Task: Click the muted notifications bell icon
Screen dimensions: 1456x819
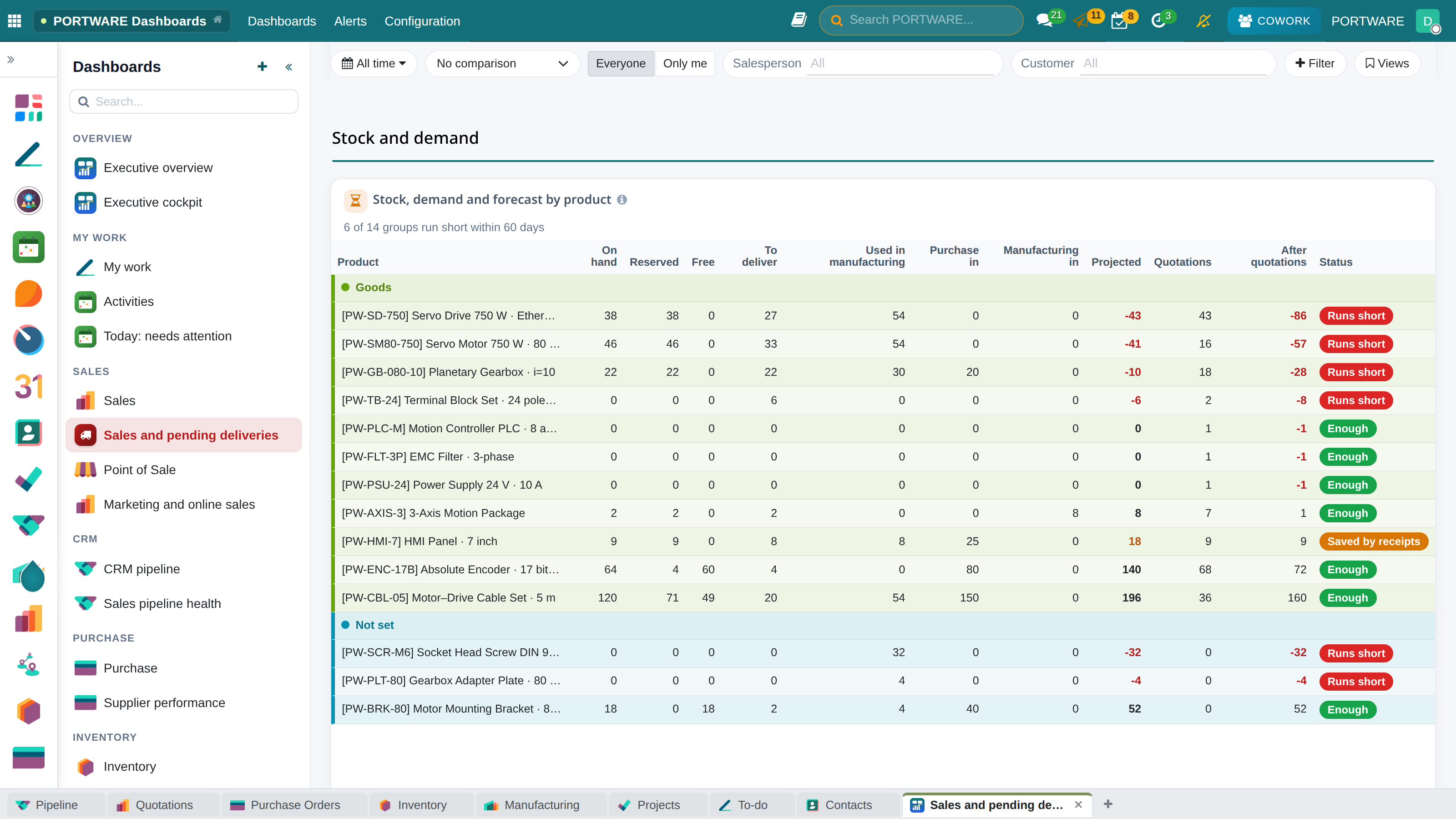Action: pos(1203,21)
